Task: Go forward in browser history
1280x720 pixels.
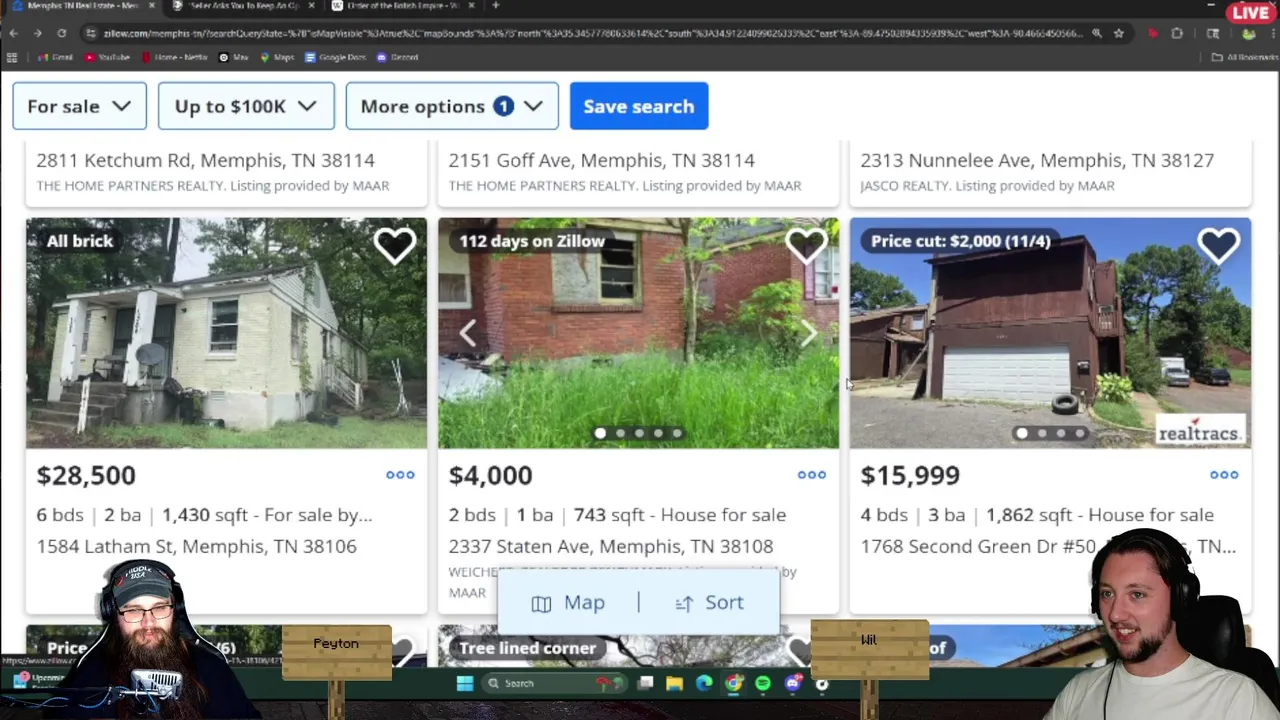Action: (x=37, y=33)
